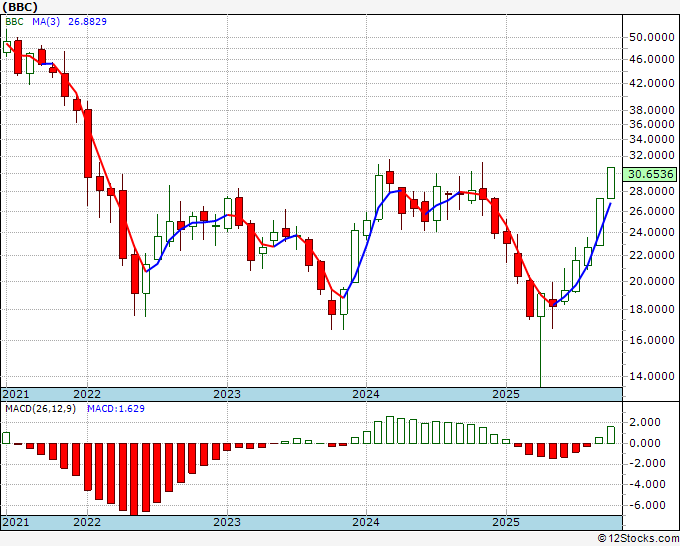Screen dimensions: 680x546
Task: Click the 18.0000 price axis label
Action: (x=651, y=309)
